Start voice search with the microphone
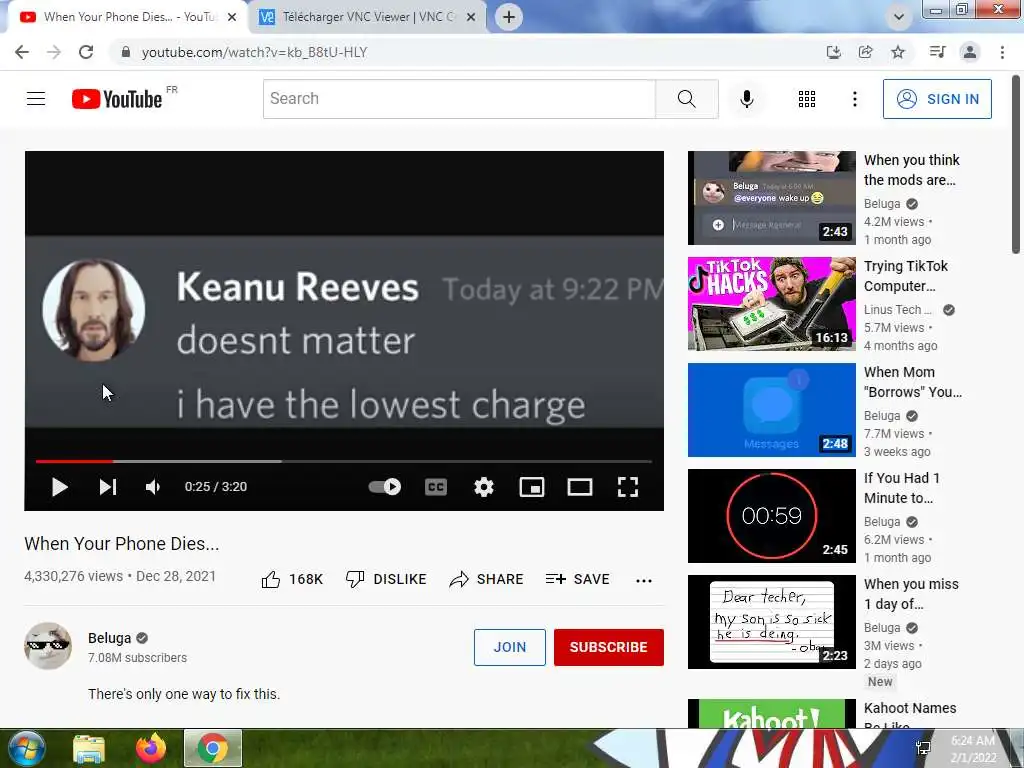This screenshot has width=1024, height=768. [747, 99]
